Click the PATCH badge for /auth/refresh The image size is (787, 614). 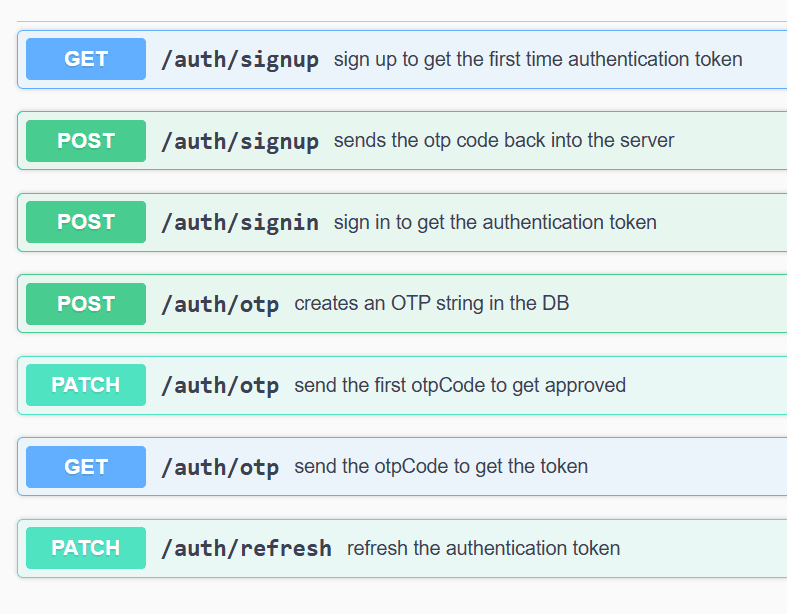pos(86,548)
